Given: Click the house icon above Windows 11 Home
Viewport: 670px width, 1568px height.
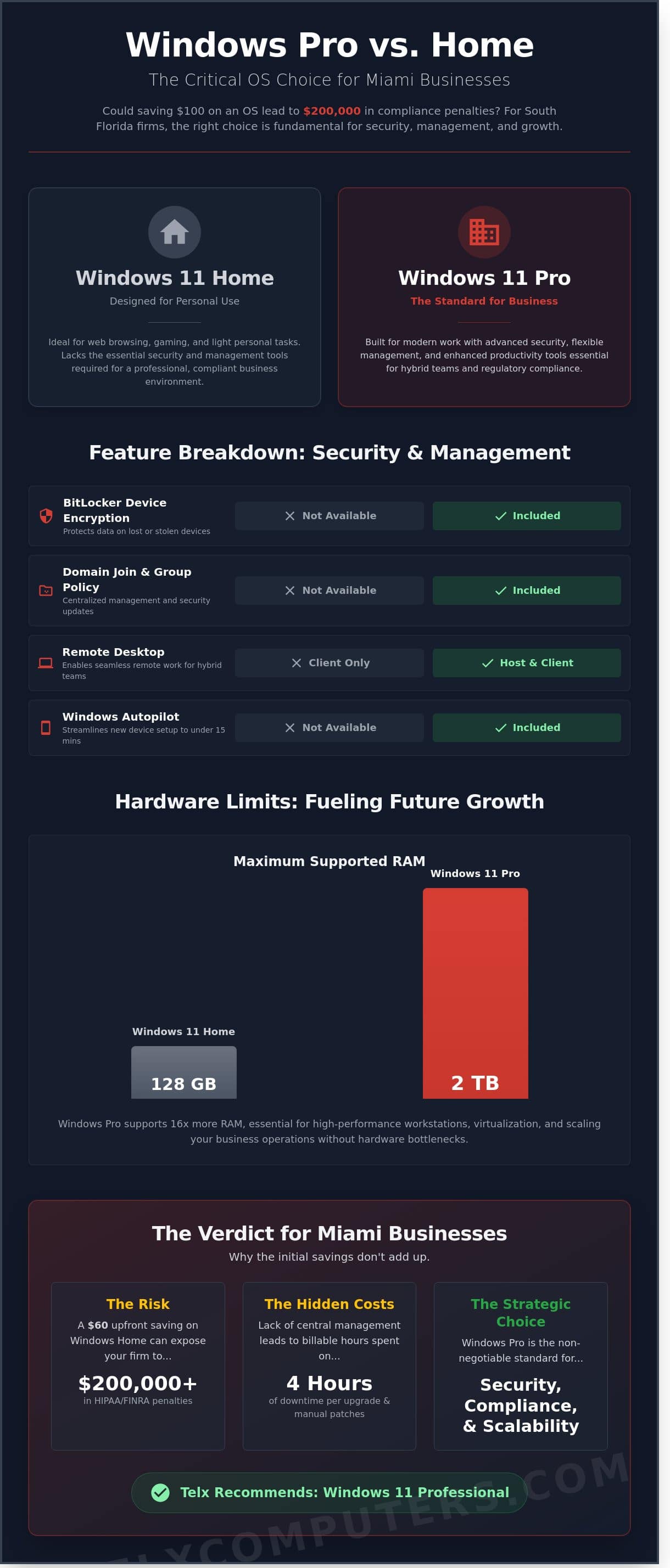Looking at the screenshot, I should 174,232.
